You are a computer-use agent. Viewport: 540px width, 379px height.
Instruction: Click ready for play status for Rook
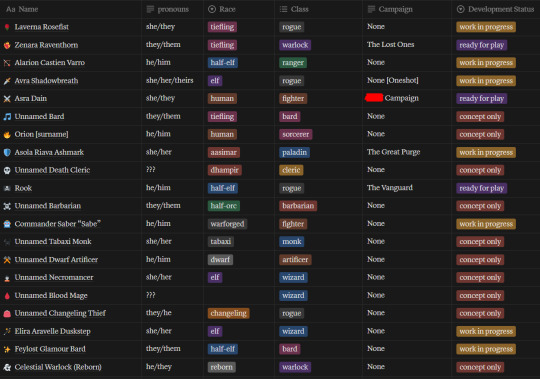(x=481, y=188)
